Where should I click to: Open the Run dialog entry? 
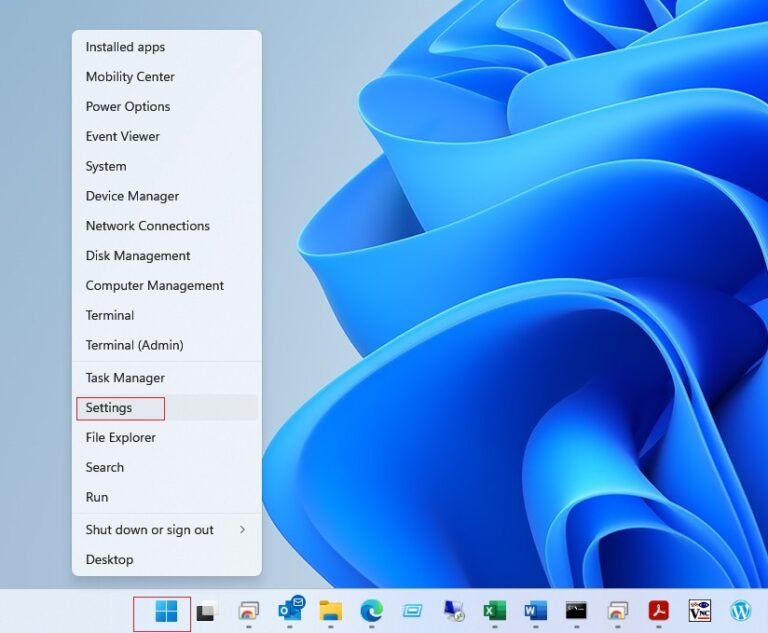(167, 497)
